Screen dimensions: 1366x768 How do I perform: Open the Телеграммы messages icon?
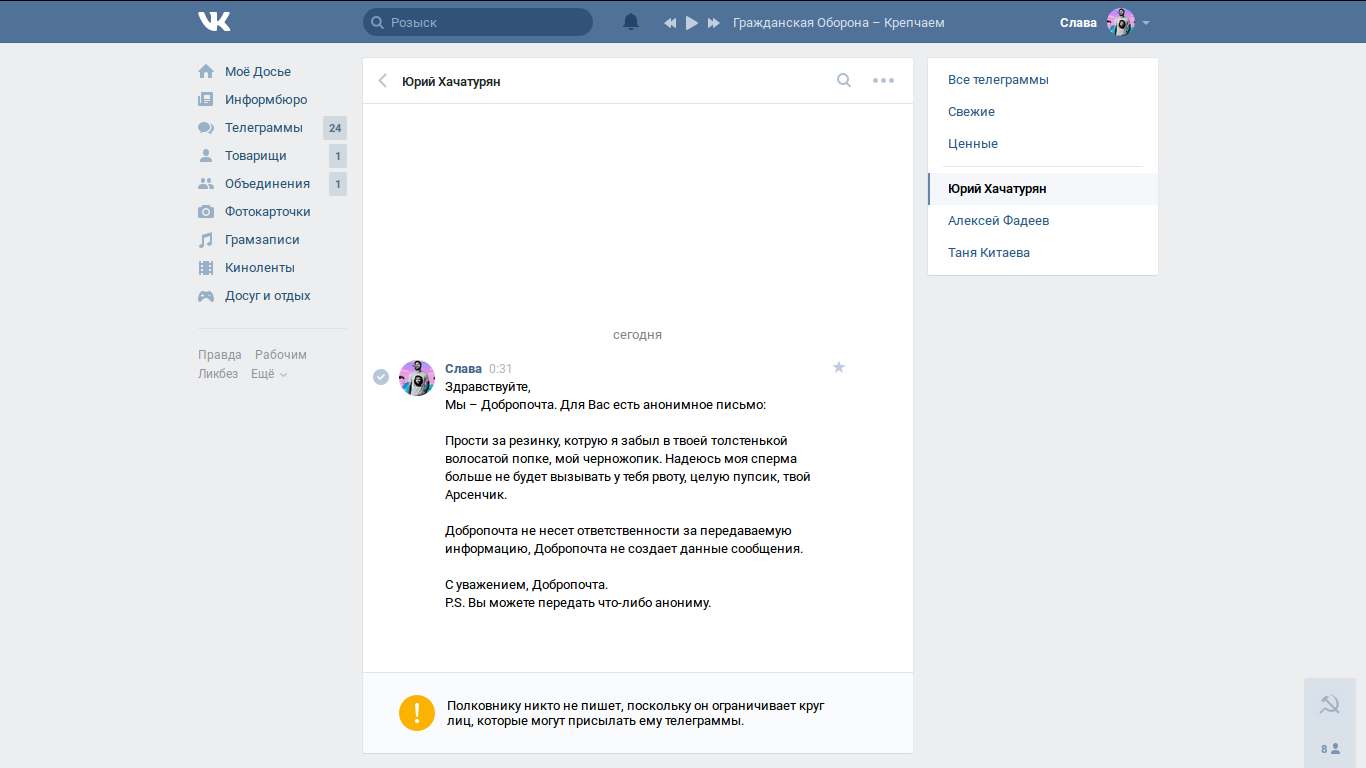[206, 128]
